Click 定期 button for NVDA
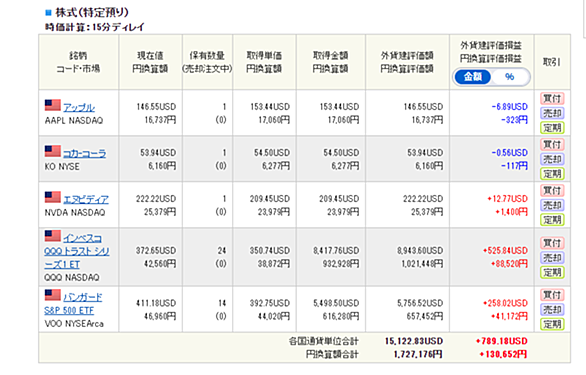This screenshot has width=586, height=375. click(552, 220)
